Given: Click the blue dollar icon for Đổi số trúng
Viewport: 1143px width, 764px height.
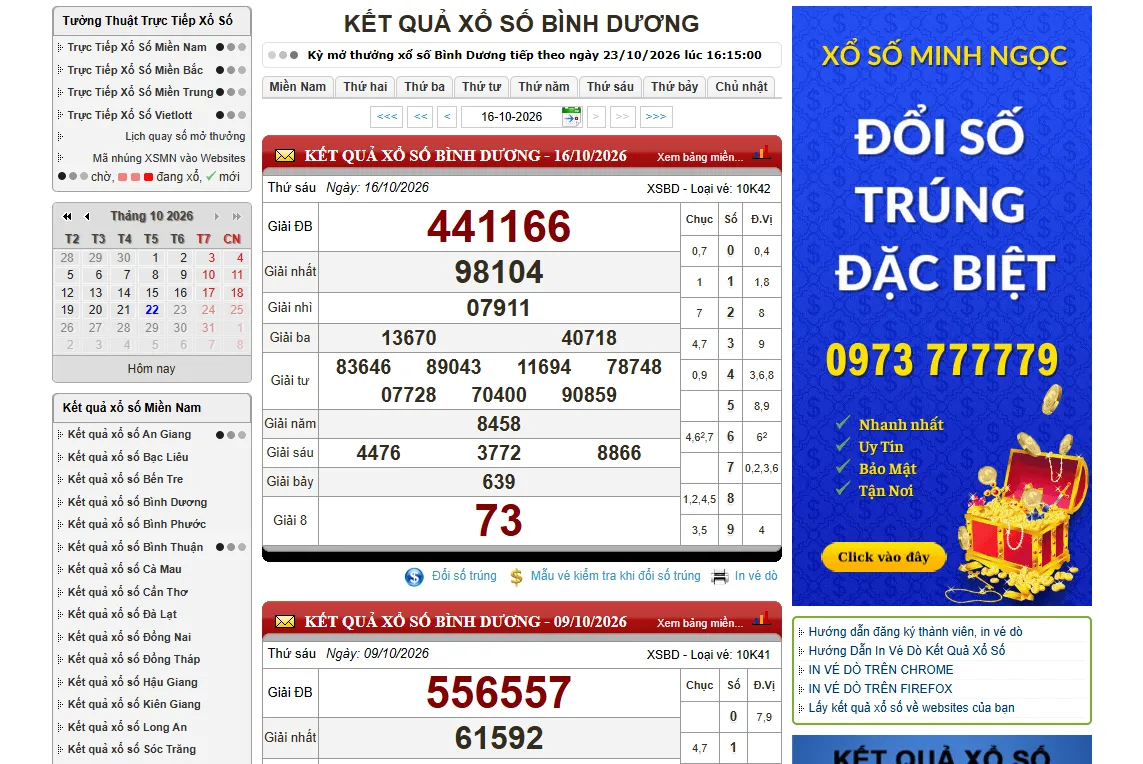Looking at the screenshot, I should tap(414, 577).
